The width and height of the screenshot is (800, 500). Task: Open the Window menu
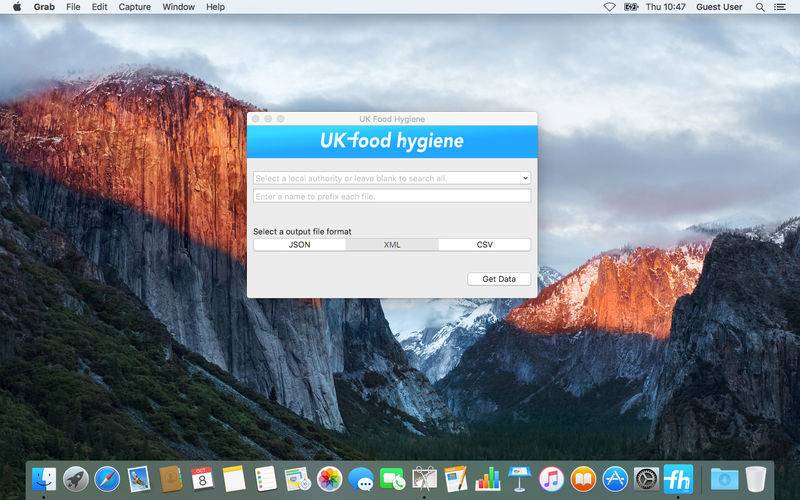179,7
